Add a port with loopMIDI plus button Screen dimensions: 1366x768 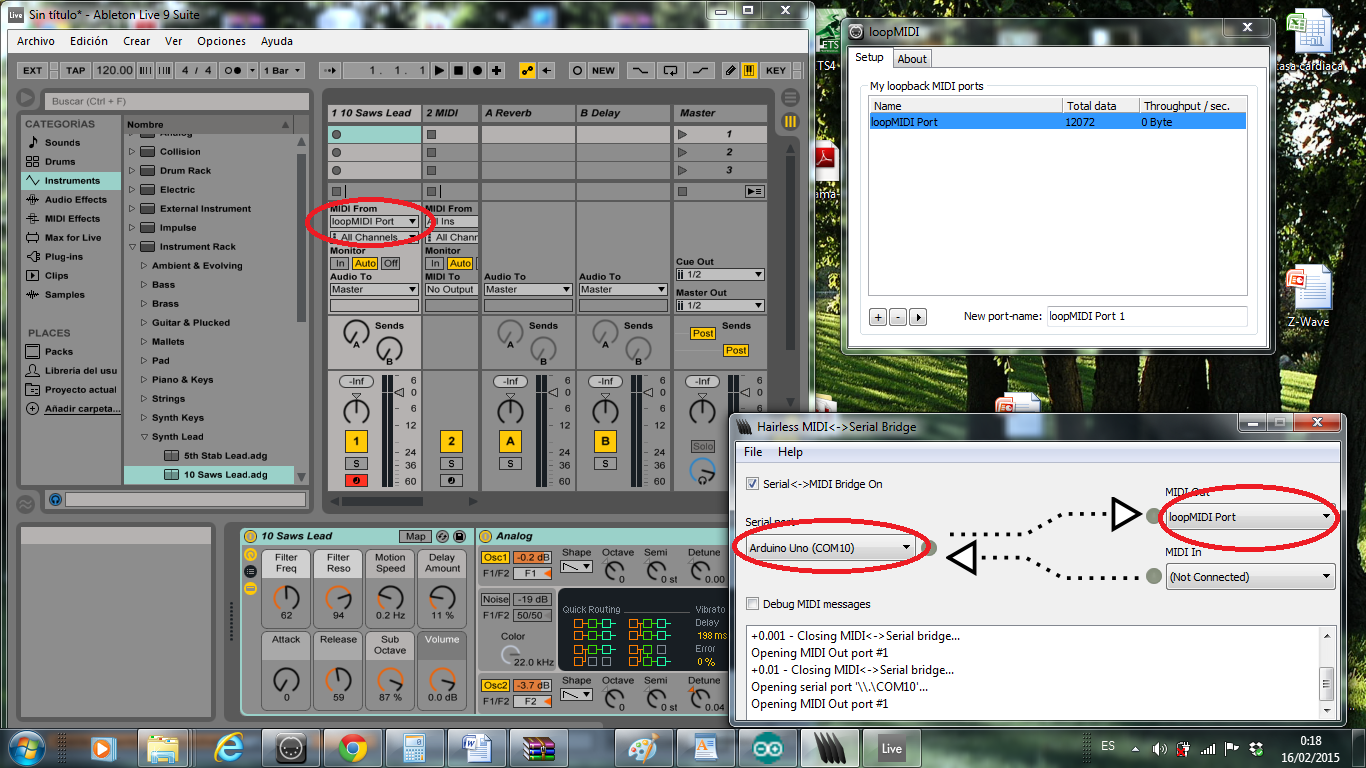coord(878,317)
